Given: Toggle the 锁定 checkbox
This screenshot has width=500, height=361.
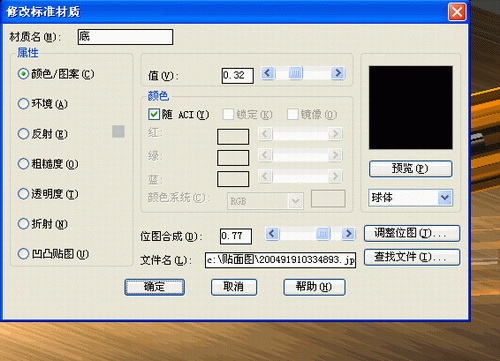Looking at the screenshot, I should pyautogui.click(x=228, y=114).
